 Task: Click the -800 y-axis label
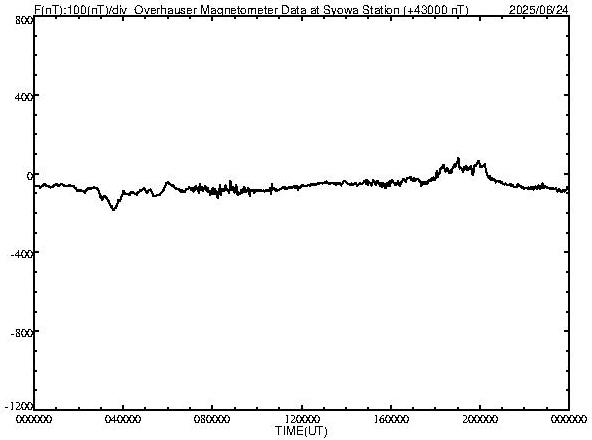point(22,333)
